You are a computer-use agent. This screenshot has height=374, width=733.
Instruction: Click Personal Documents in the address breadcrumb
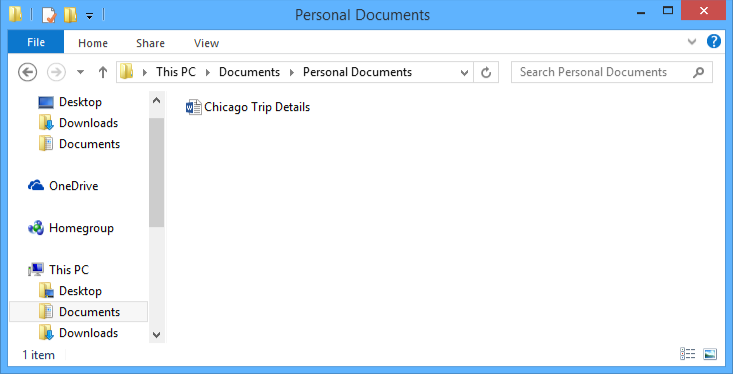(358, 72)
